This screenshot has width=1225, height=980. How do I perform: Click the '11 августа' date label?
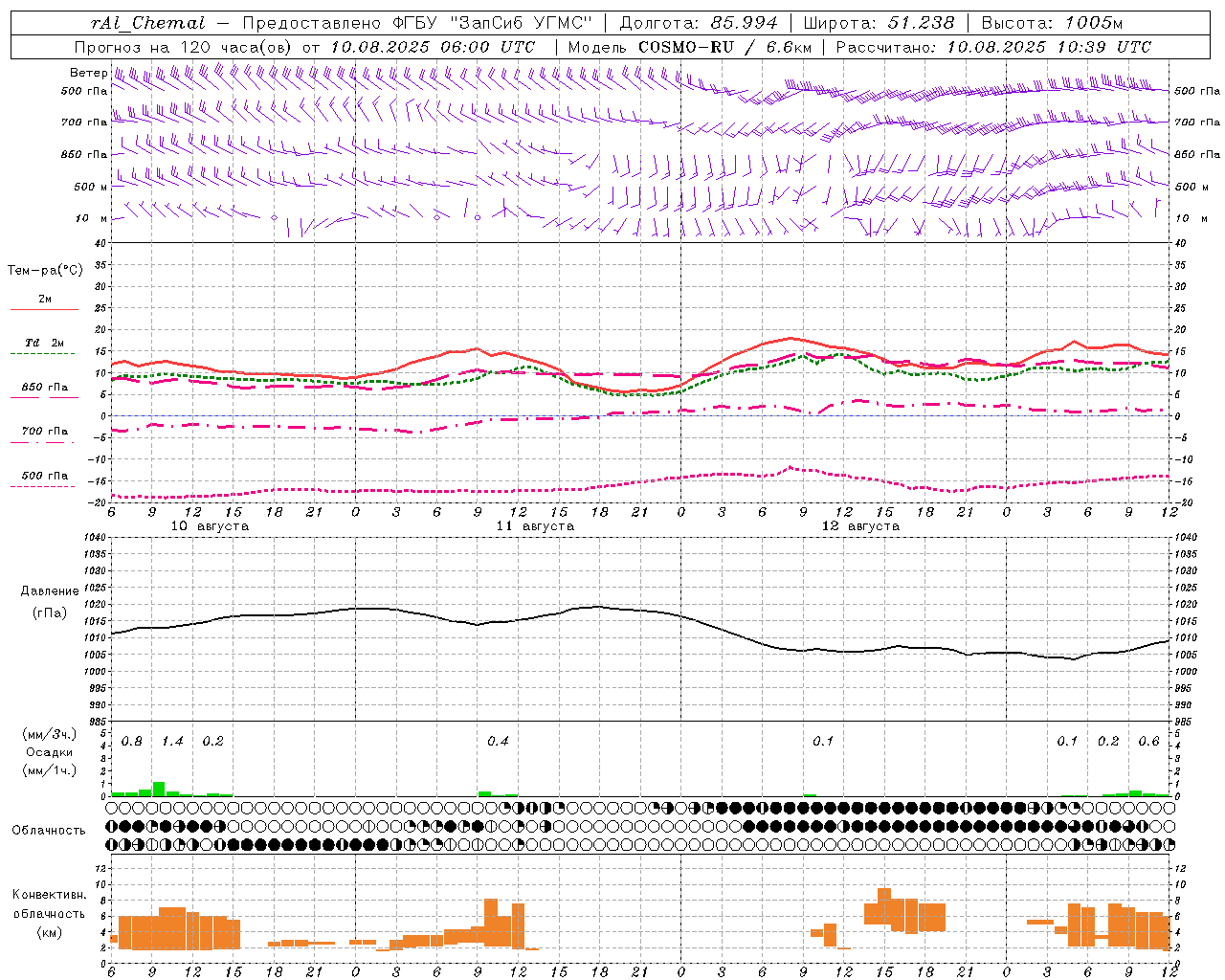pyautogui.click(x=535, y=526)
